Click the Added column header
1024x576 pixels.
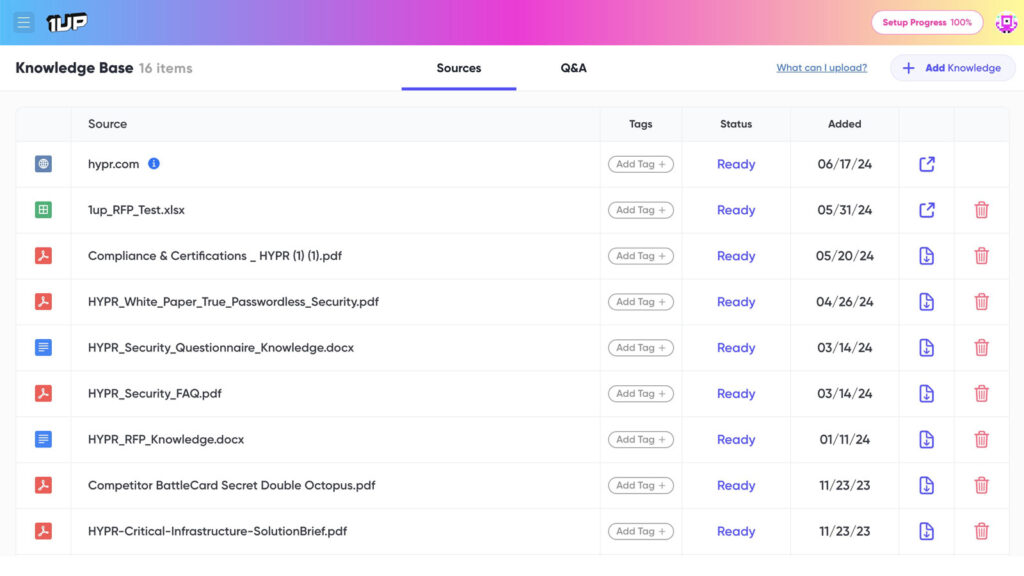click(x=844, y=124)
